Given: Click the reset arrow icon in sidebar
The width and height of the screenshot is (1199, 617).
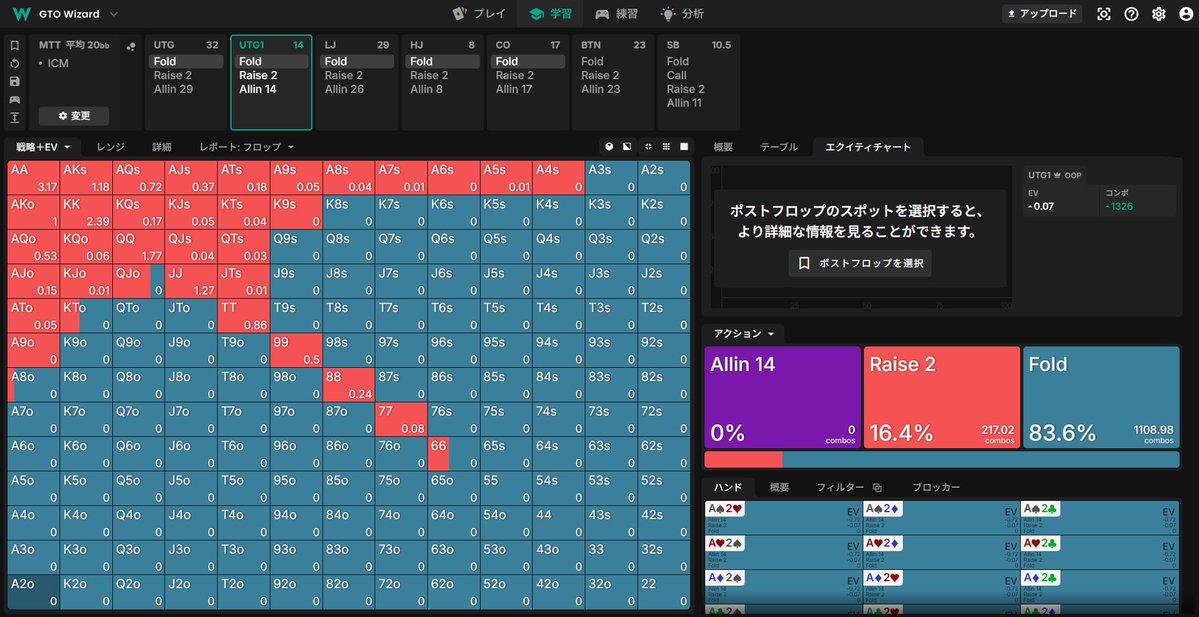Looking at the screenshot, I should pyautogui.click(x=15, y=63).
